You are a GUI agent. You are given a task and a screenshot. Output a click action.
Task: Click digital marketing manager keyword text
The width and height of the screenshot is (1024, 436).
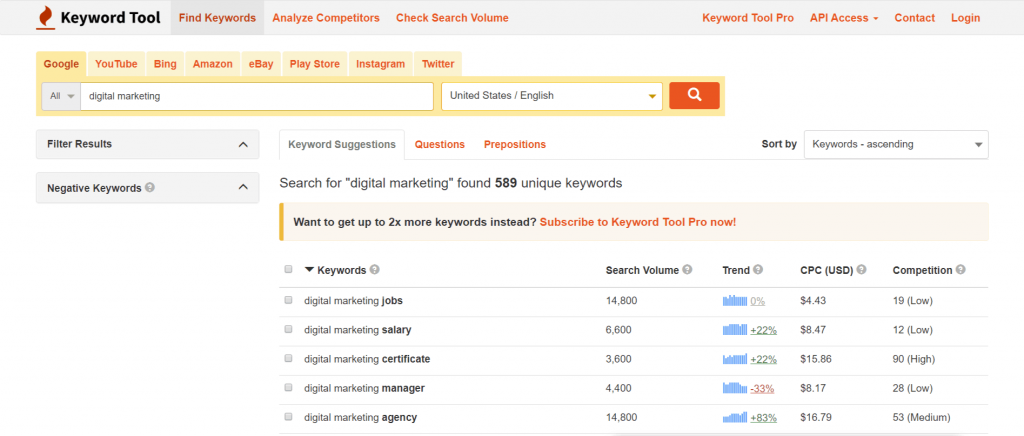coord(364,388)
